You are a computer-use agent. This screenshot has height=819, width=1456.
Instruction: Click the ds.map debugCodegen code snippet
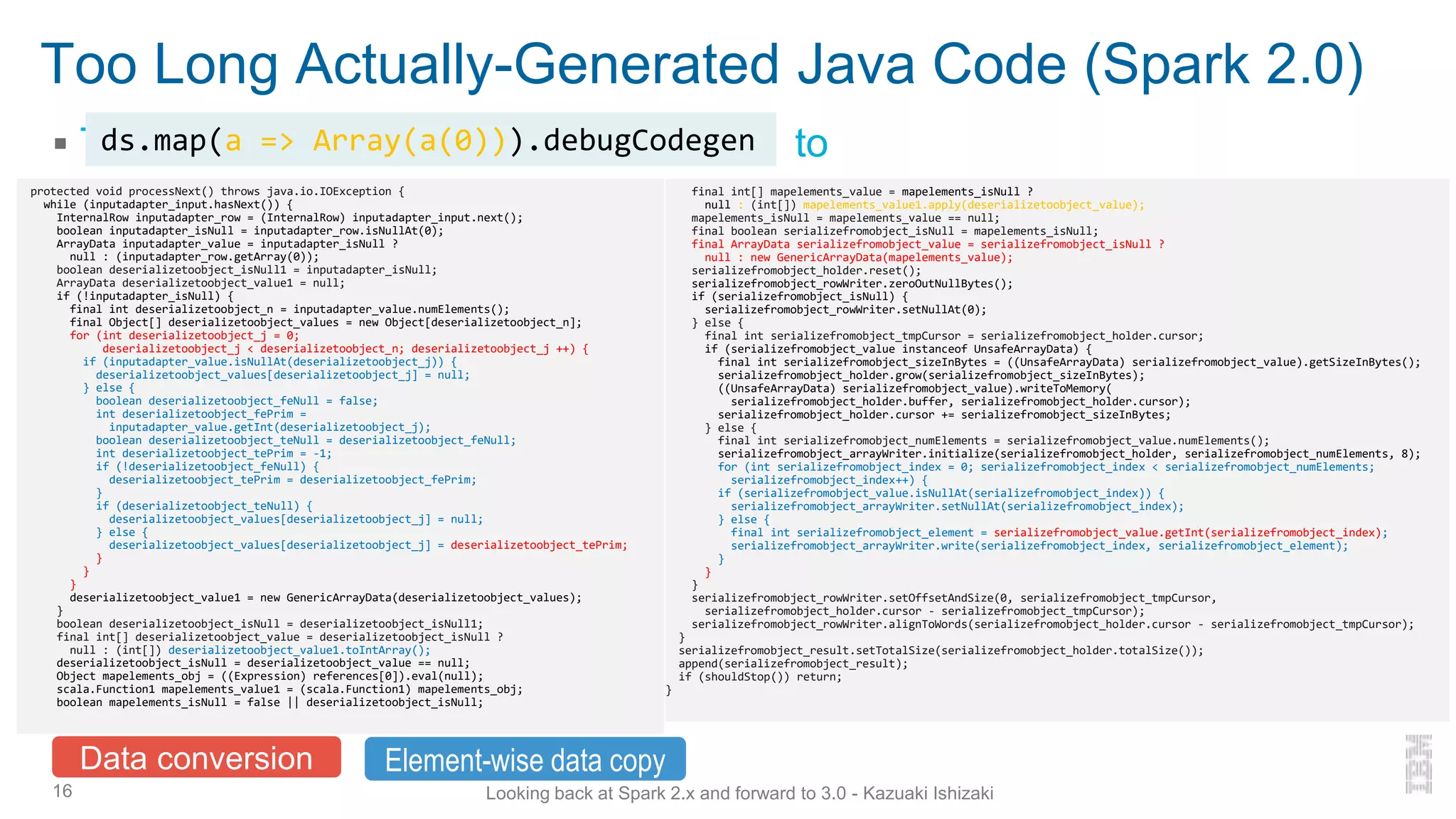[x=431, y=139]
